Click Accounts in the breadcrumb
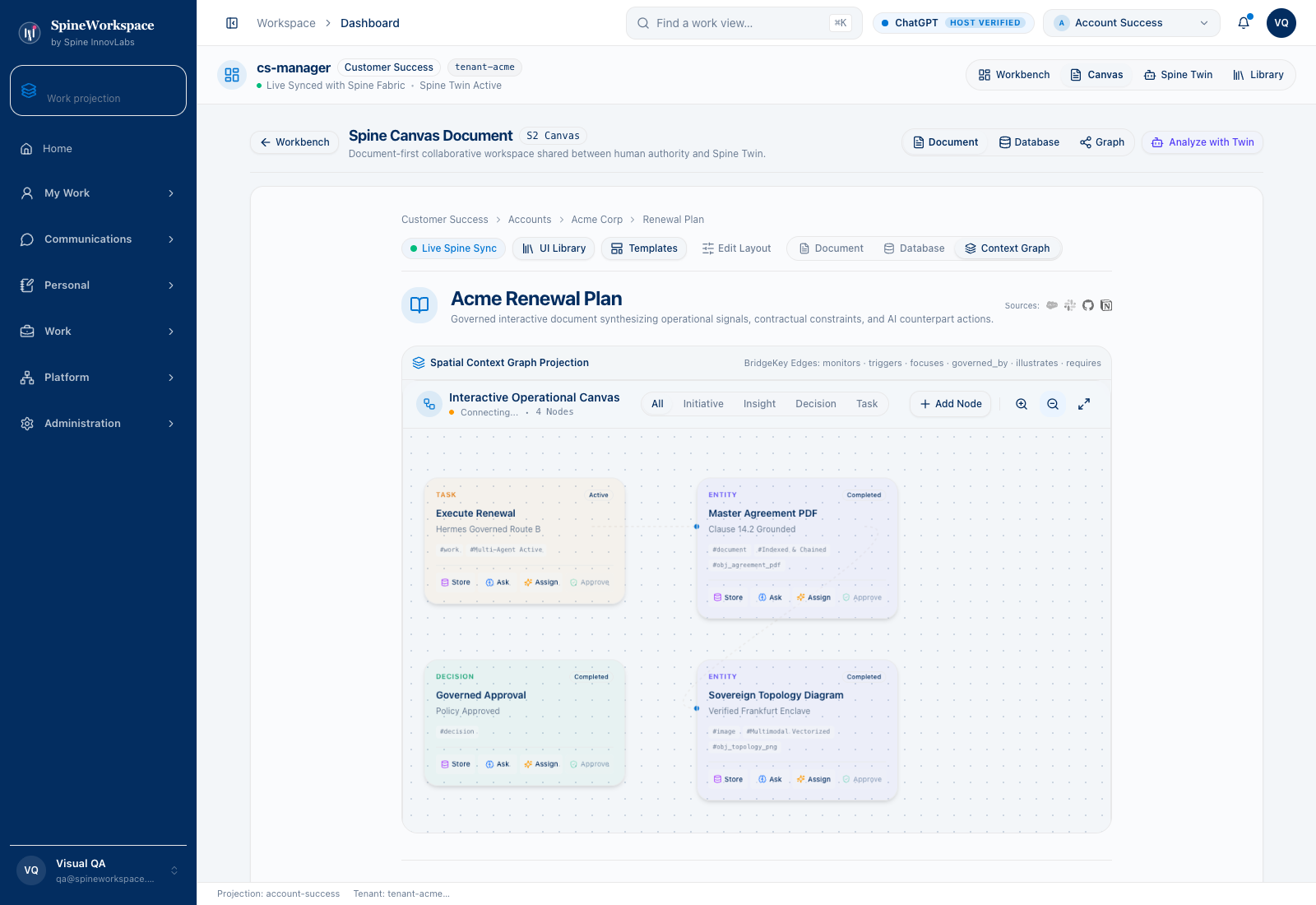 [530, 220]
